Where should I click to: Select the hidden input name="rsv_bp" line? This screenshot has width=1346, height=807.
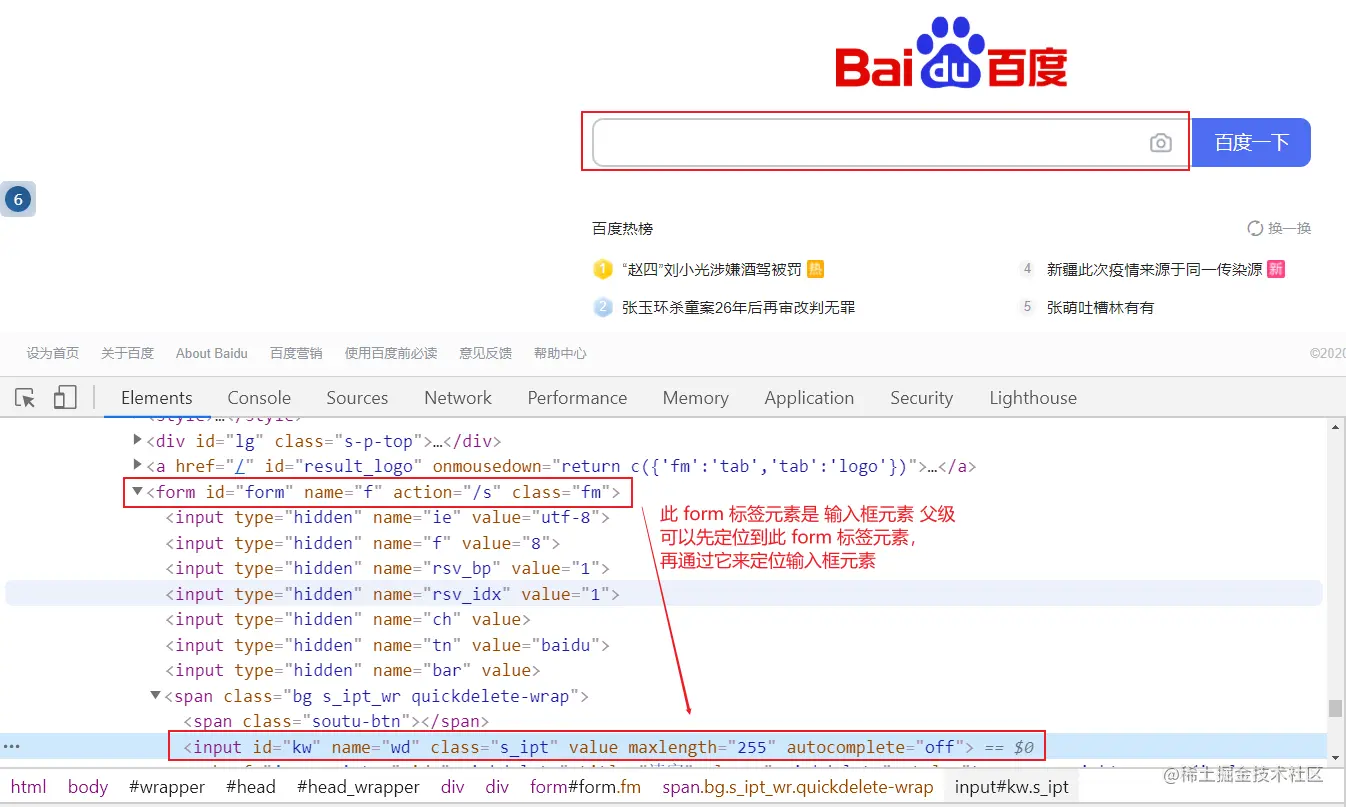pyautogui.click(x=388, y=568)
